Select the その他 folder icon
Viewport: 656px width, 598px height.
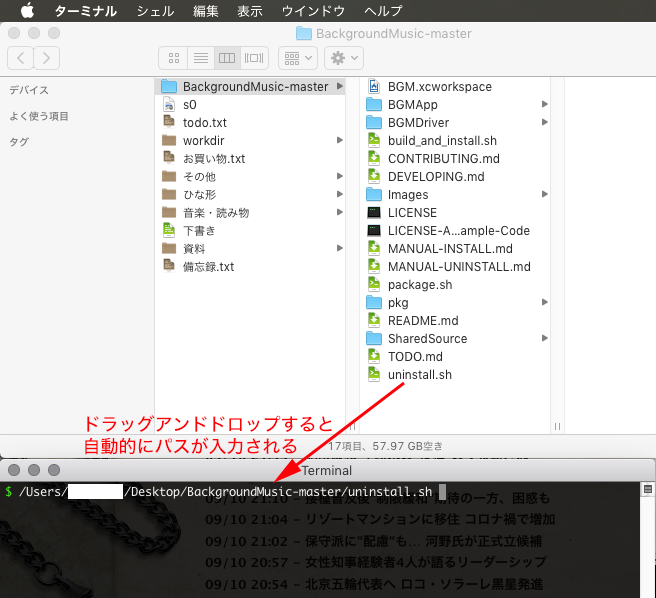[169, 176]
